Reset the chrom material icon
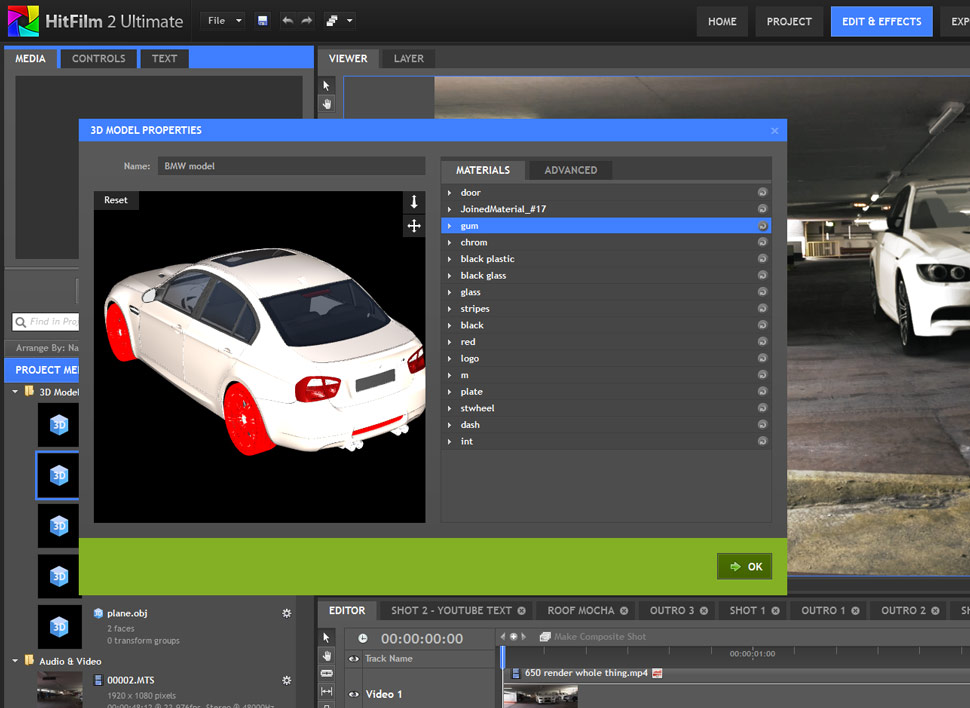Viewport: 970px width, 708px height. click(x=762, y=243)
